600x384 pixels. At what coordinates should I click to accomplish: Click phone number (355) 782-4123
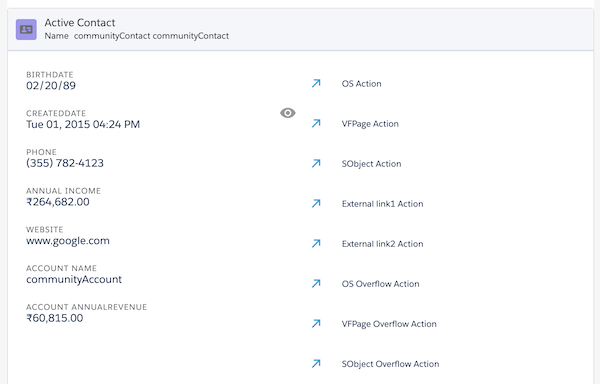coord(65,163)
